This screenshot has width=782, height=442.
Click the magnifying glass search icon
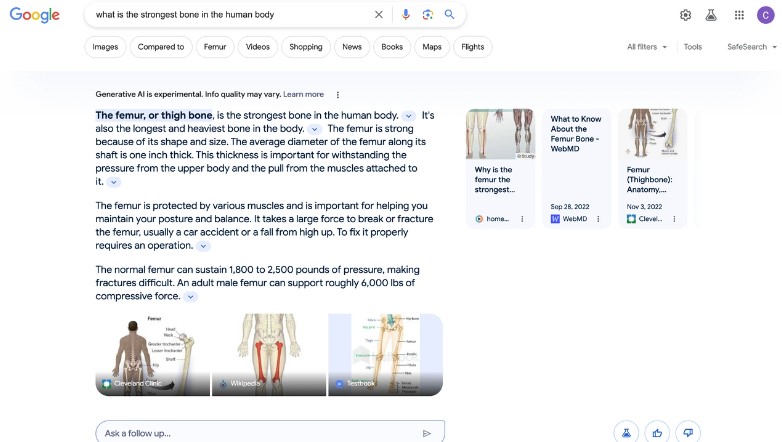[x=449, y=15]
